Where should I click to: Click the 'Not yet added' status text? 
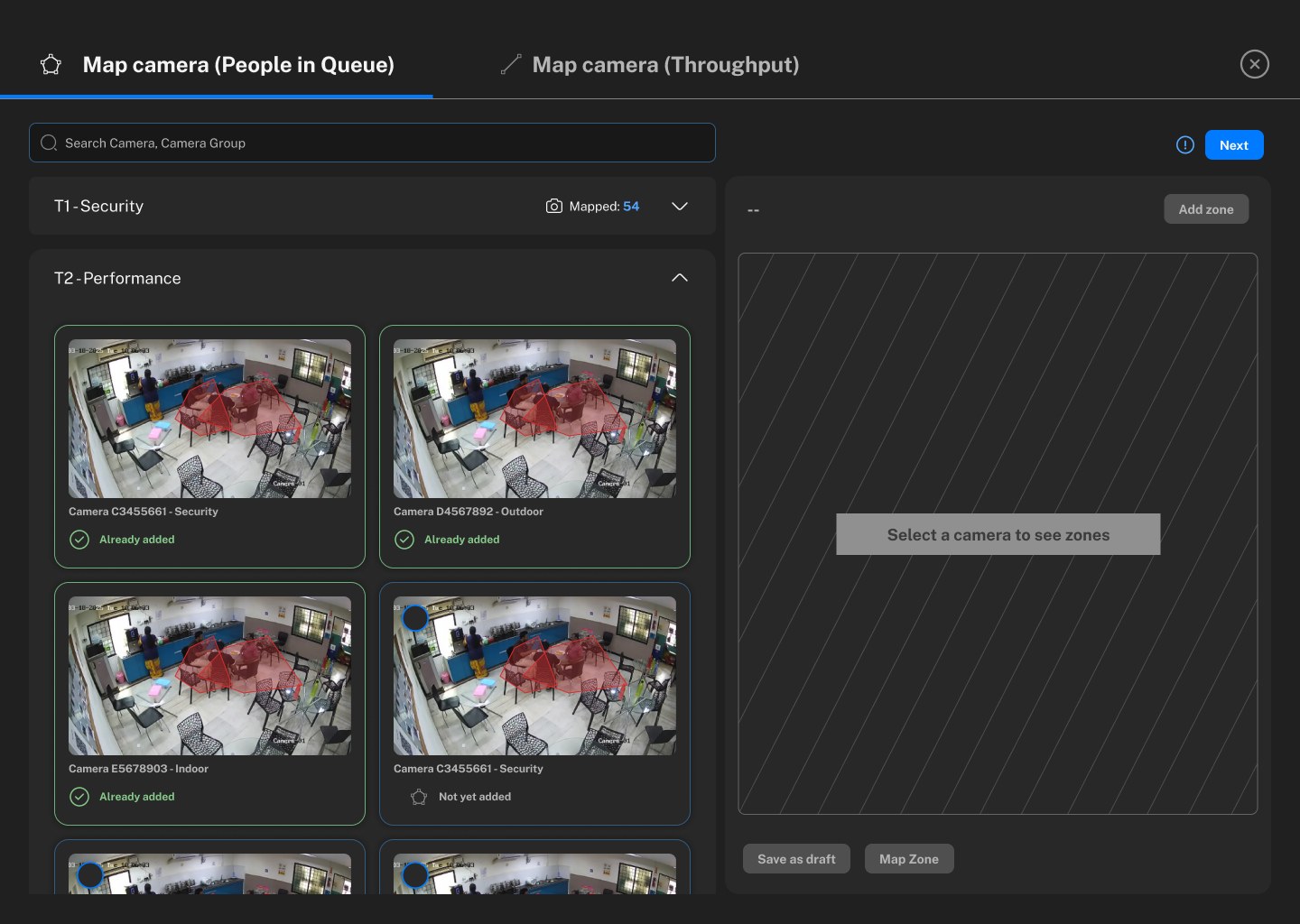pos(475,797)
